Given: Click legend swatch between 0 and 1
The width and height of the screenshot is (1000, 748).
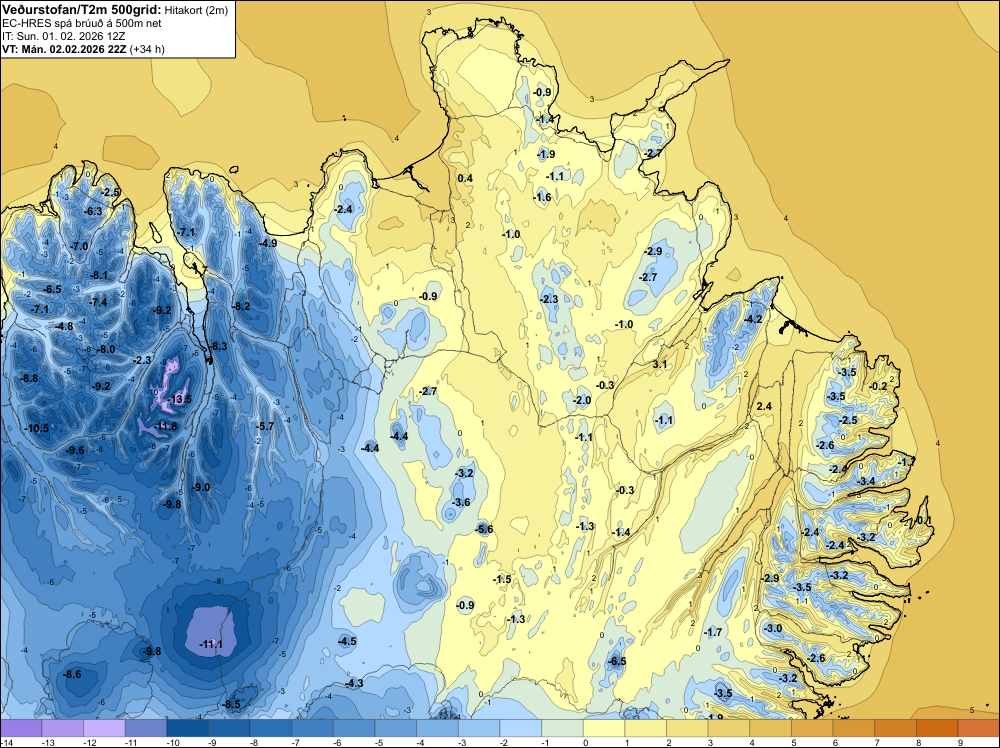Looking at the screenshot, I should point(604,728).
